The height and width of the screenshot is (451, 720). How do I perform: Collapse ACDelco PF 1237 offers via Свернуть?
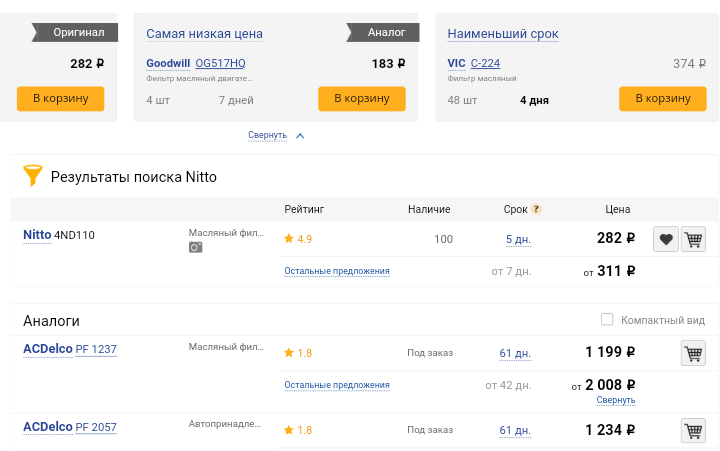pyautogui.click(x=616, y=400)
